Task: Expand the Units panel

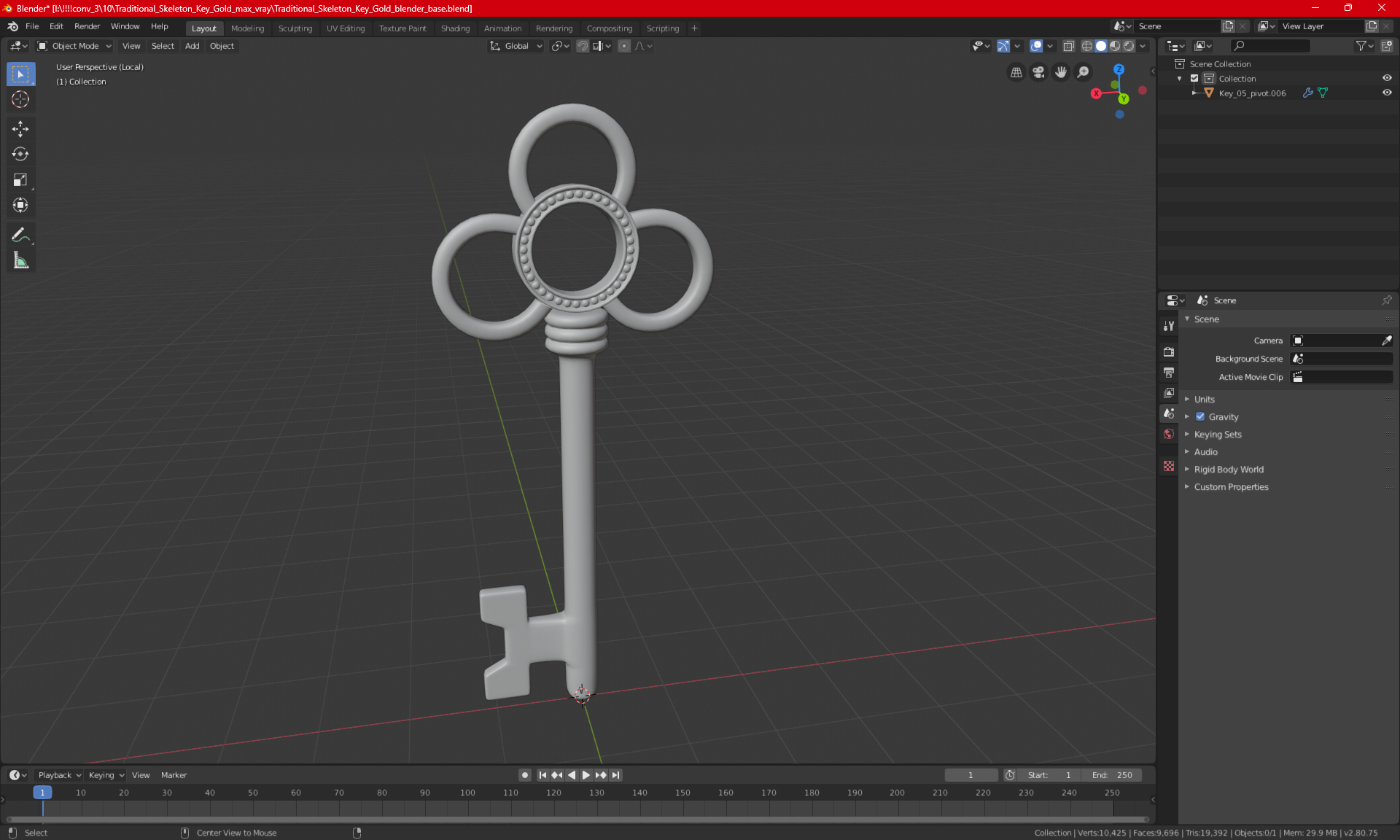Action: click(x=1205, y=400)
